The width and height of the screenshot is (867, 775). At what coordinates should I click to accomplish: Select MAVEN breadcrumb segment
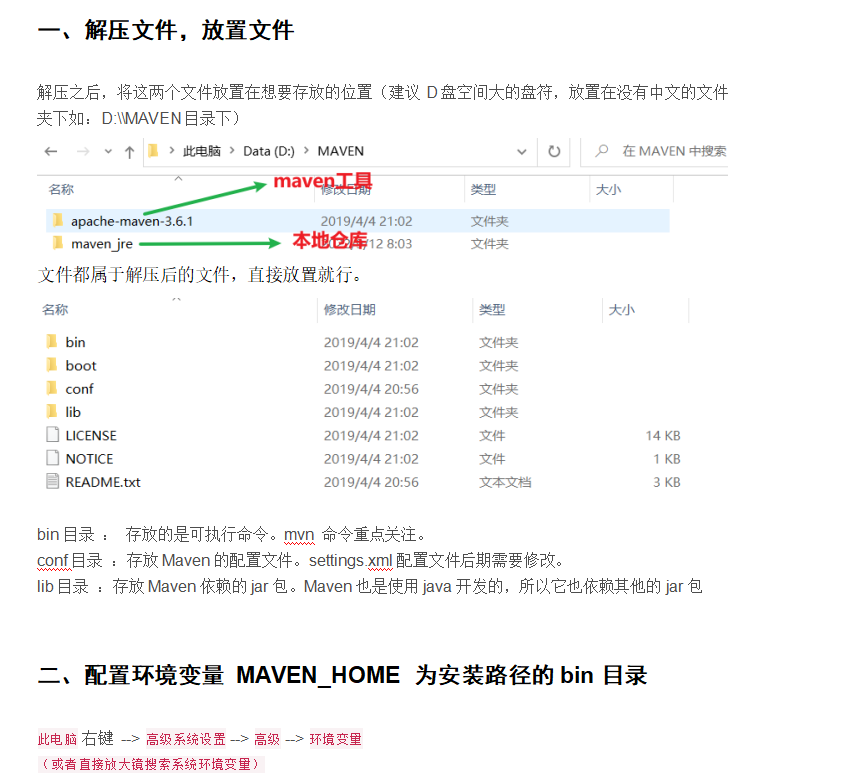(341, 151)
